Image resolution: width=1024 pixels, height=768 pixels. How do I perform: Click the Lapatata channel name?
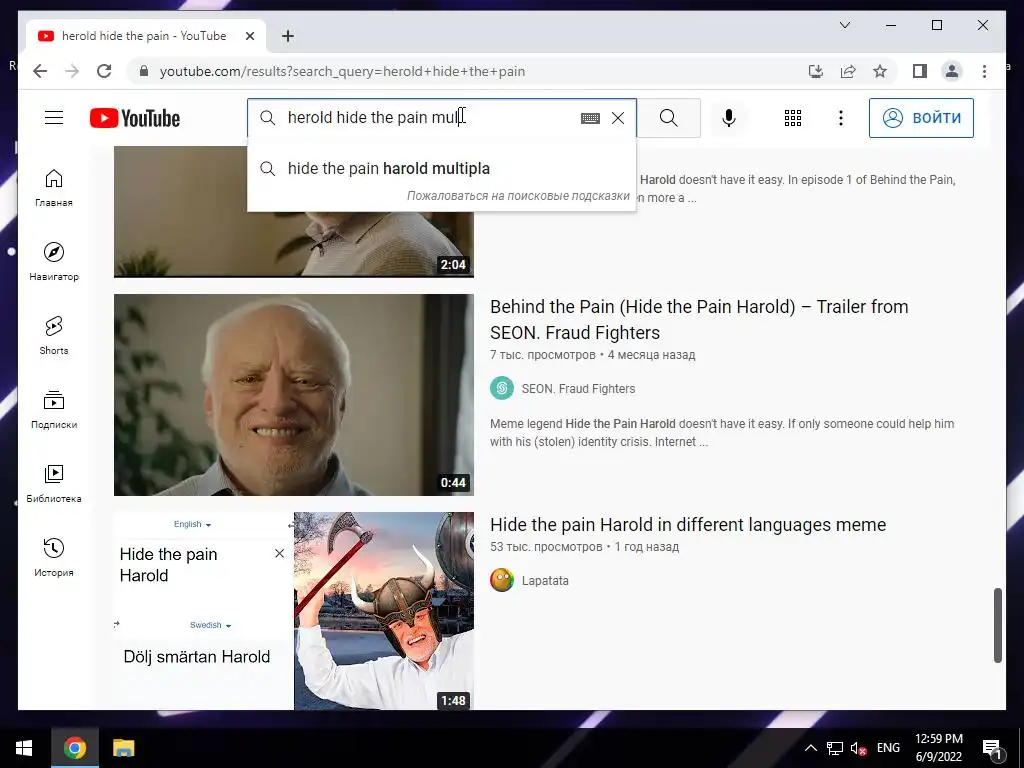click(545, 581)
